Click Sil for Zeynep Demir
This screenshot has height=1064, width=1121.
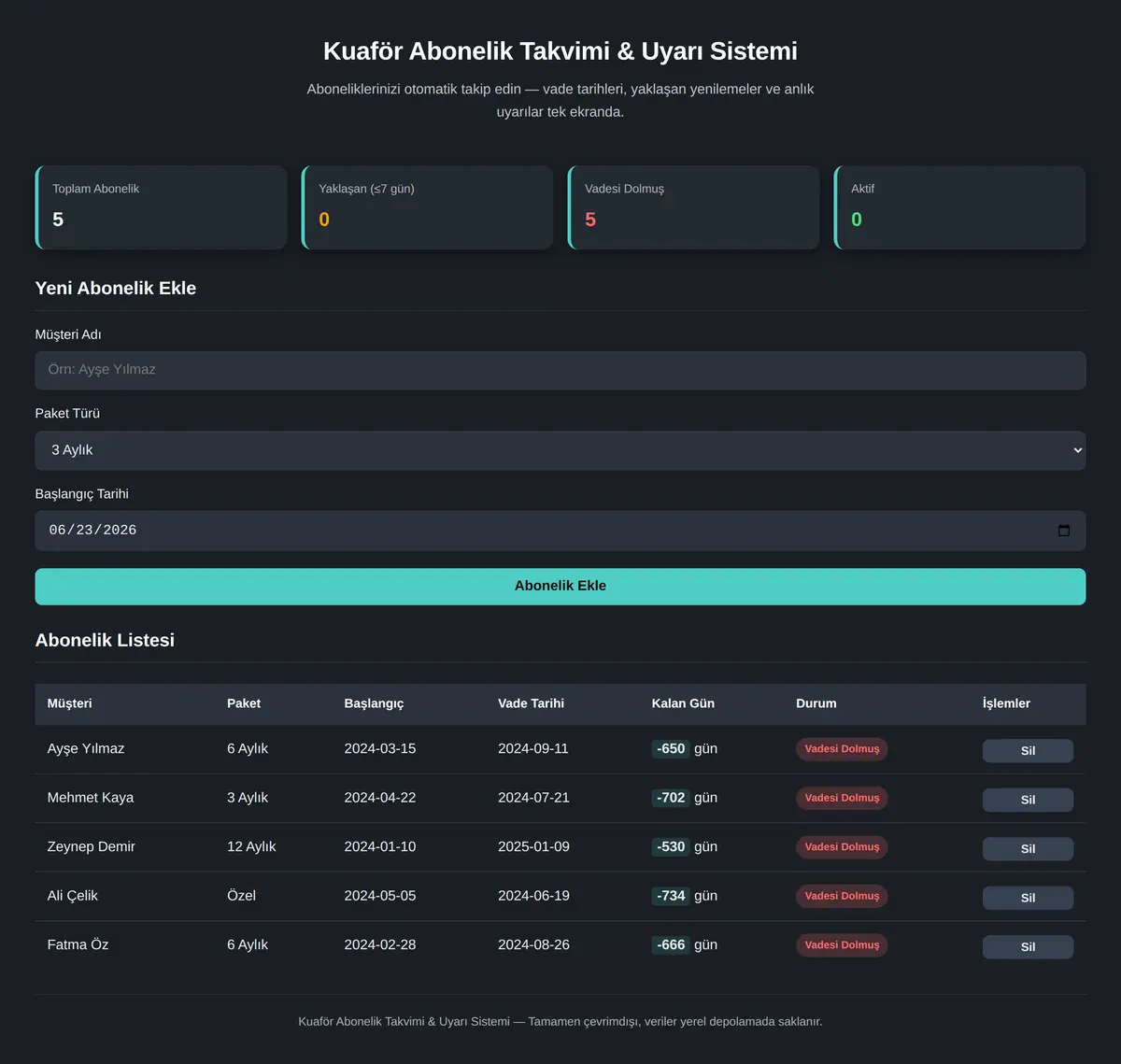point(1028,849)
